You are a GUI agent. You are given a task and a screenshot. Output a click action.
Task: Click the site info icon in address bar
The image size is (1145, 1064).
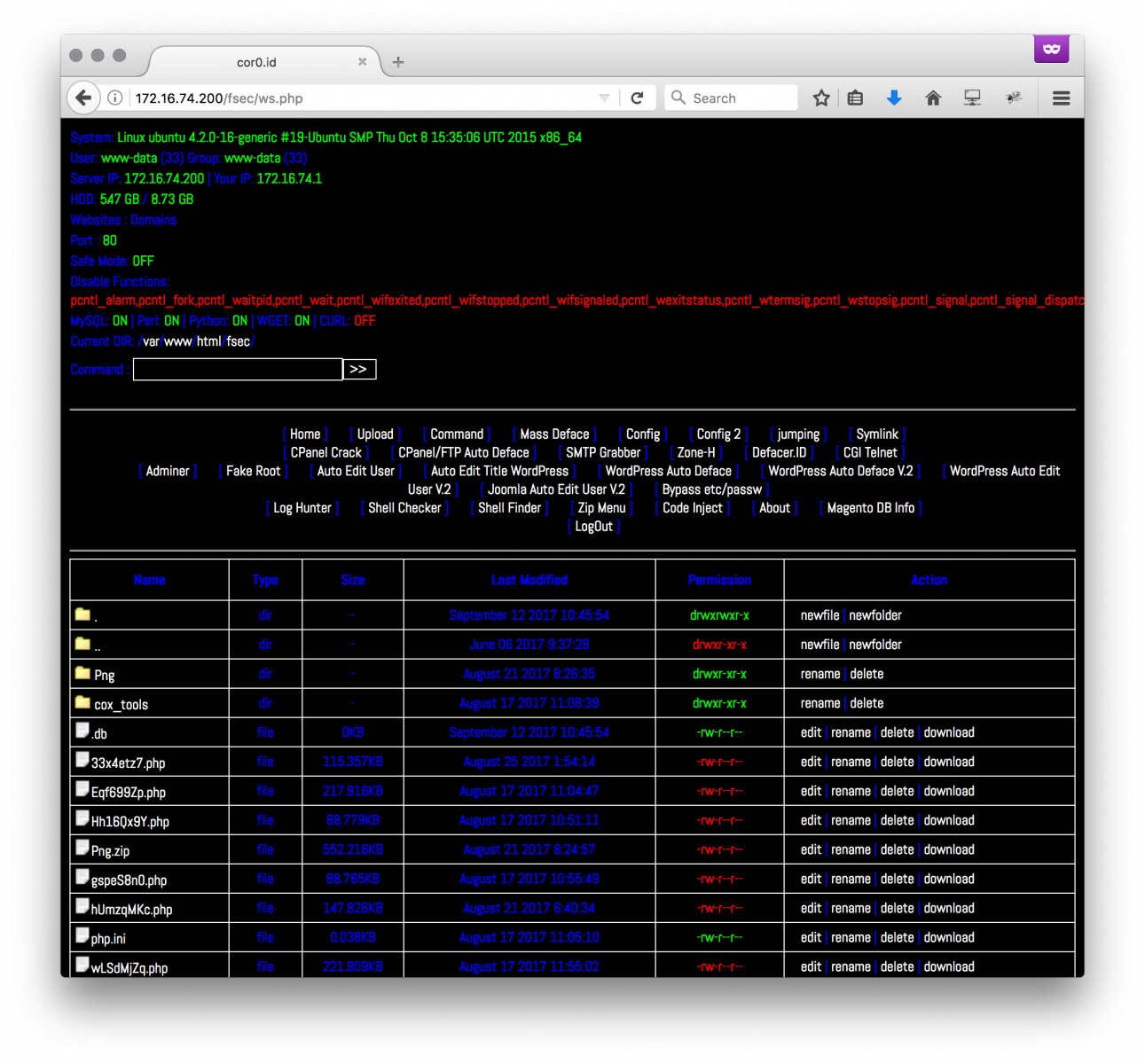click(x=114, y=98)
